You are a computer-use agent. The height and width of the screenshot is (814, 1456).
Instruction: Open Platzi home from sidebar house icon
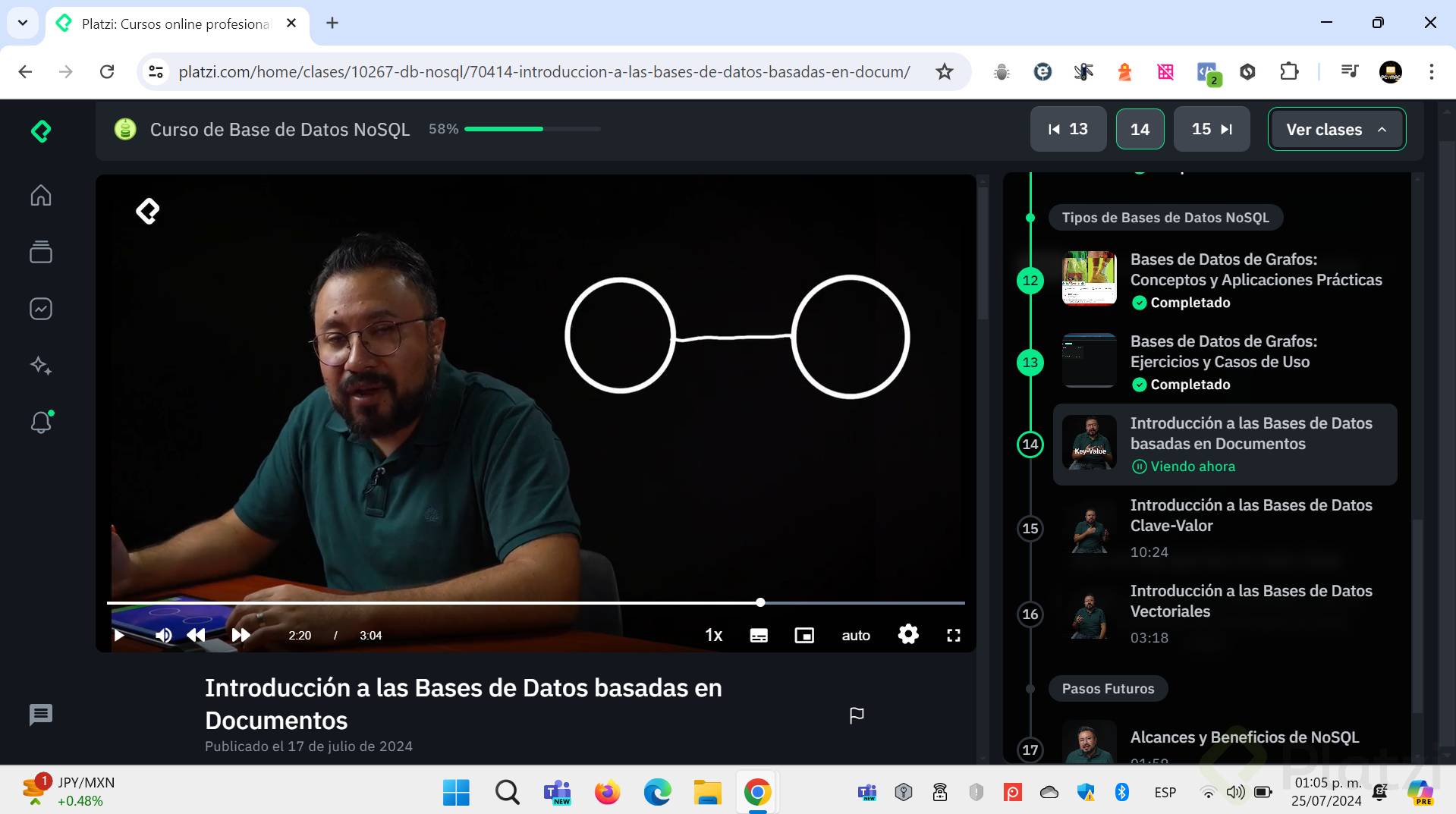point(41,195)
